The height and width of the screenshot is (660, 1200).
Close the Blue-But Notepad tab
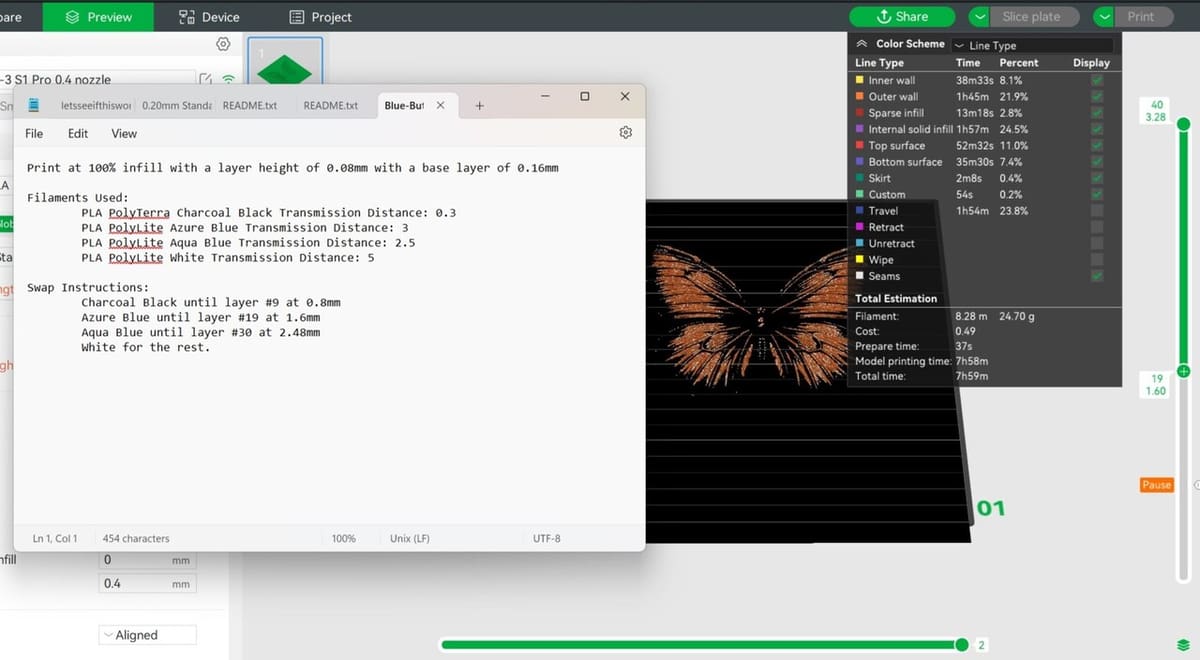tap(440, 105)
